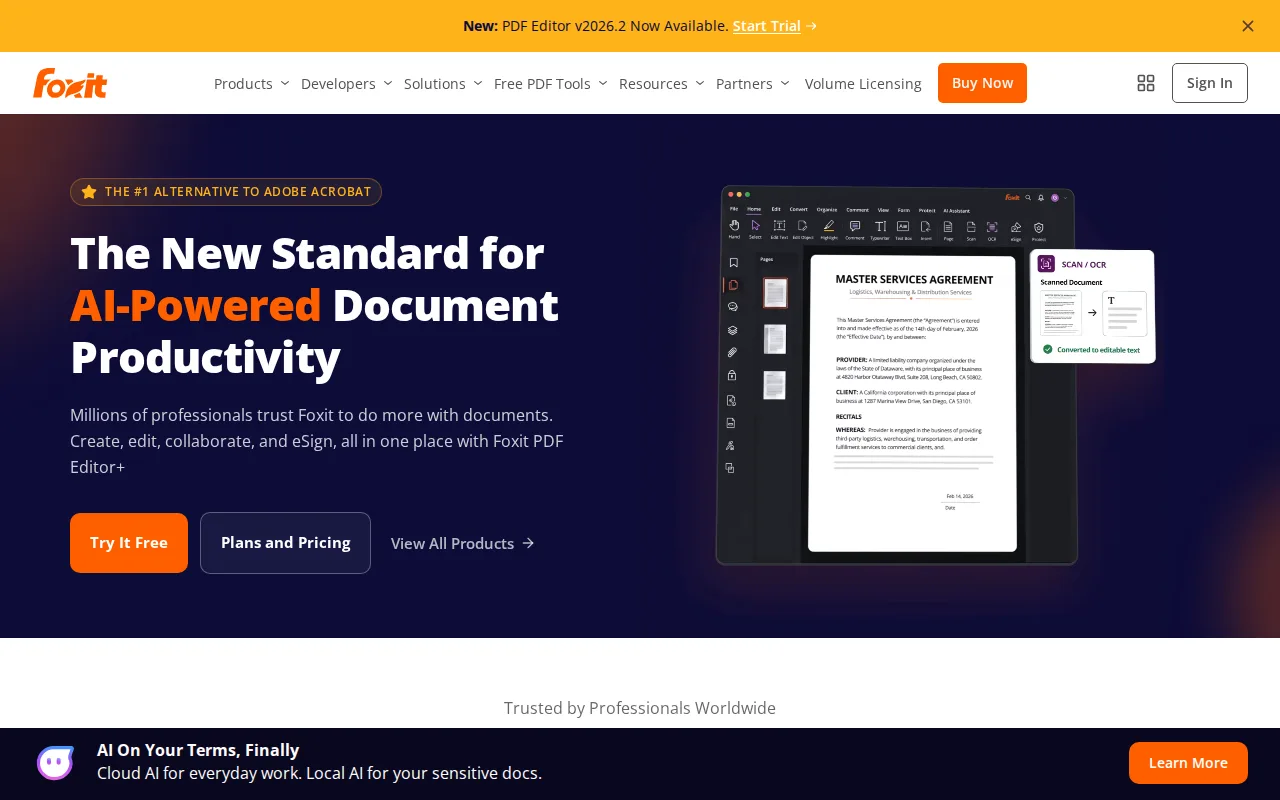Follow the View All Products link
This screenshot has height=800, width=1280.
(x=463, y=543)
